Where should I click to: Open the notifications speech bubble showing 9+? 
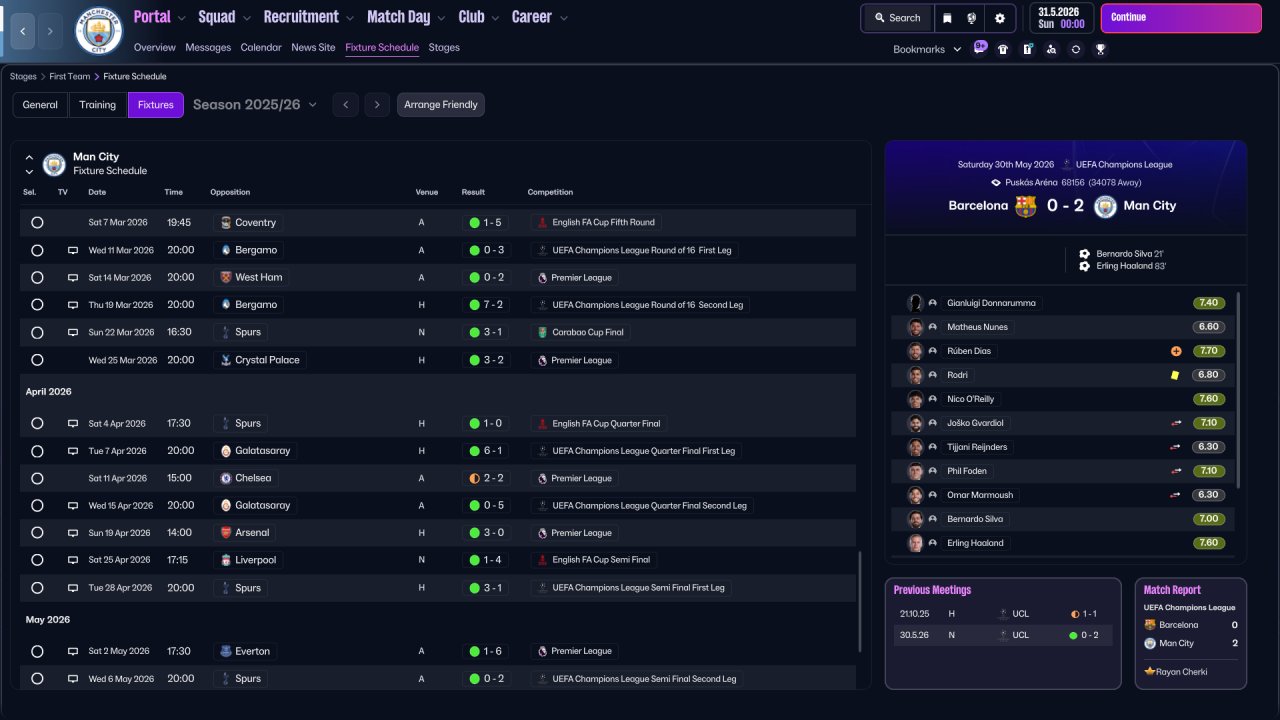[980, 48]
